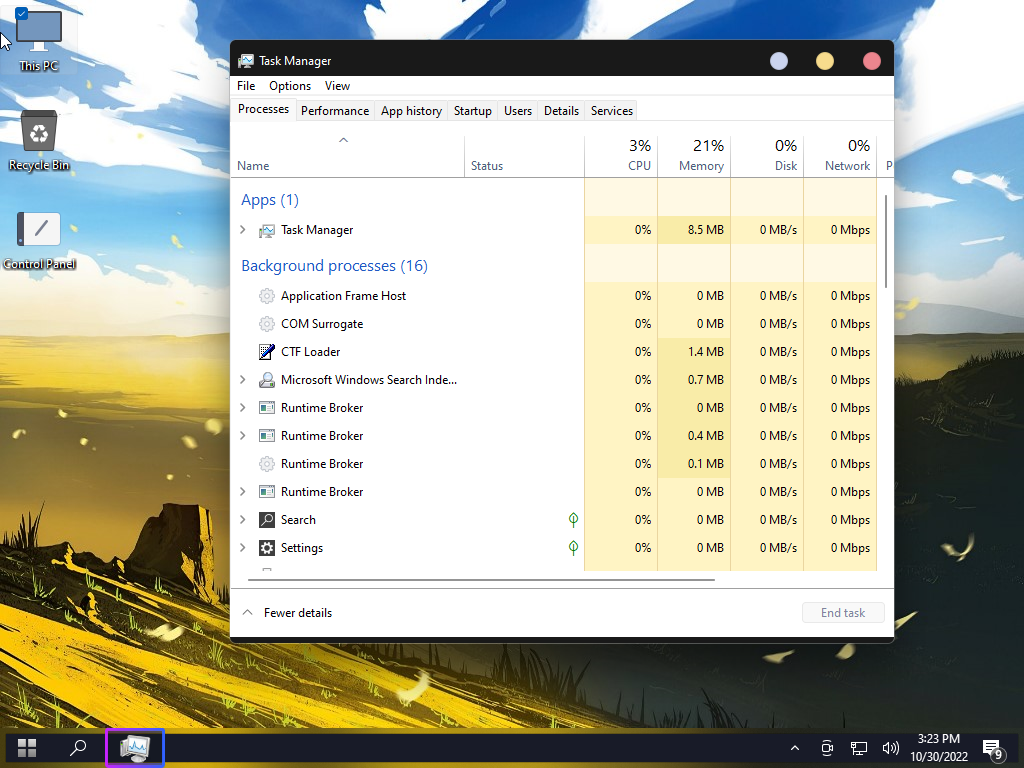Click the Task Manager taskbar icon
1024x768 pixels.
pyautogui.click(x=135, y=748)
